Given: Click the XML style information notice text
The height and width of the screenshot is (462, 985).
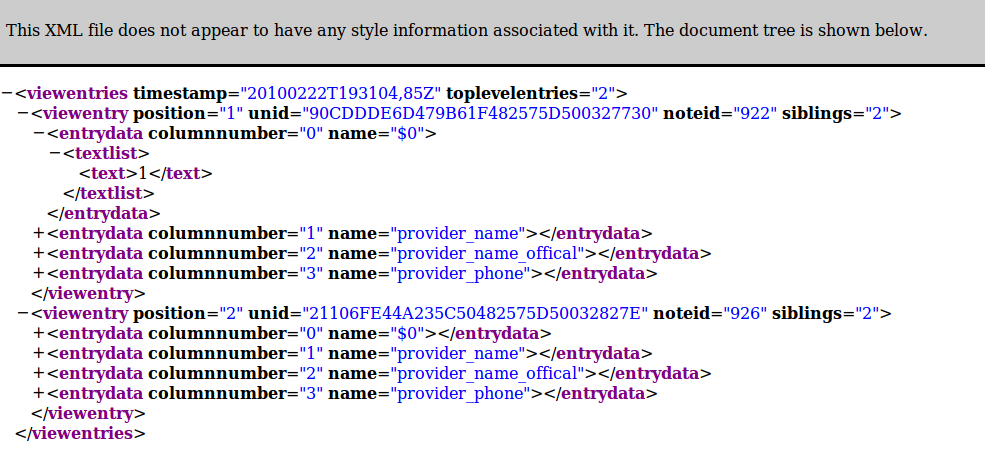Looking at the screenshot, I should (x=467, y=30).
